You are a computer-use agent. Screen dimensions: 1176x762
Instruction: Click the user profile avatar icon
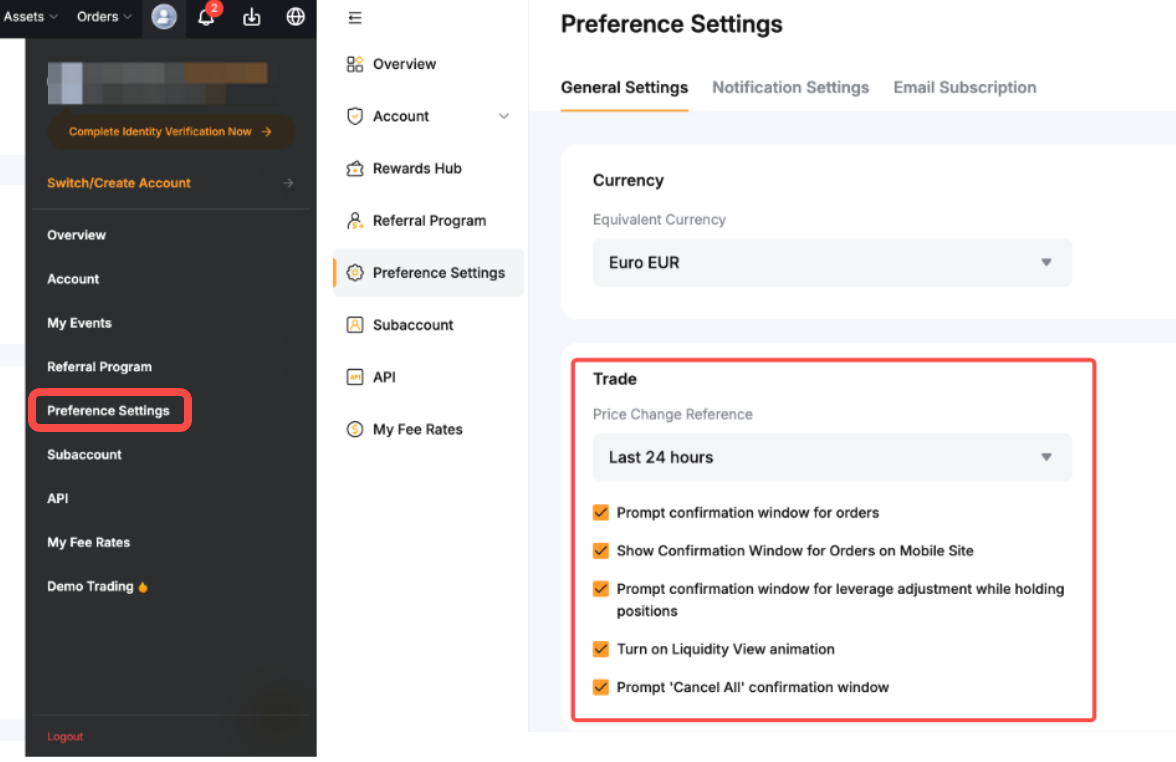tap(163, 17)
